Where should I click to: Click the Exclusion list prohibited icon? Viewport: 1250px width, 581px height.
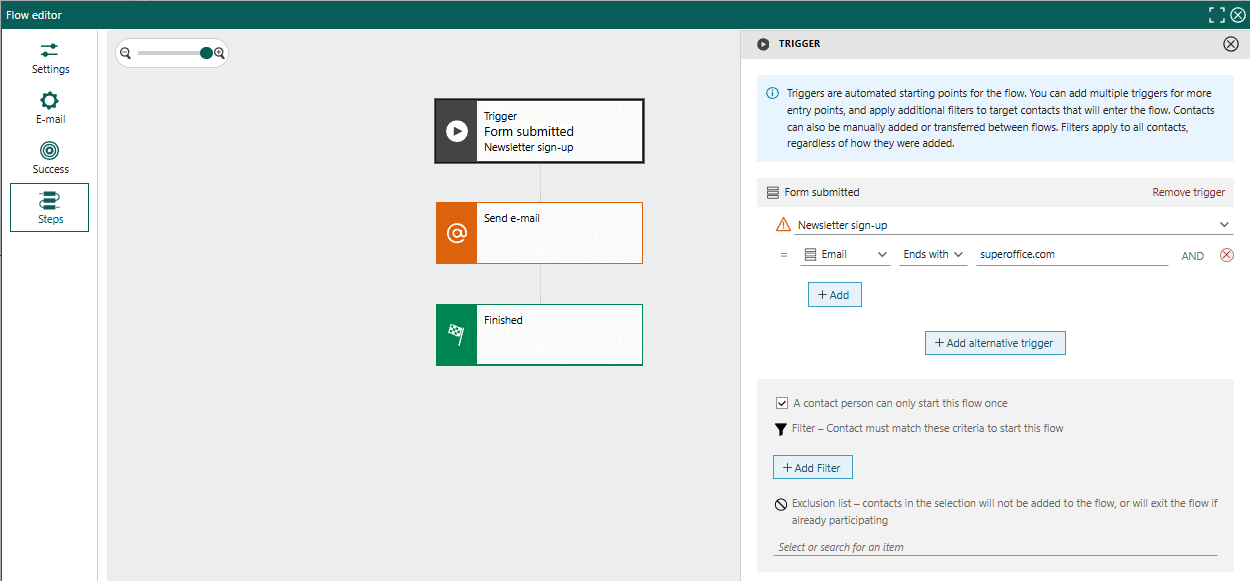click(x=781, y=504)
